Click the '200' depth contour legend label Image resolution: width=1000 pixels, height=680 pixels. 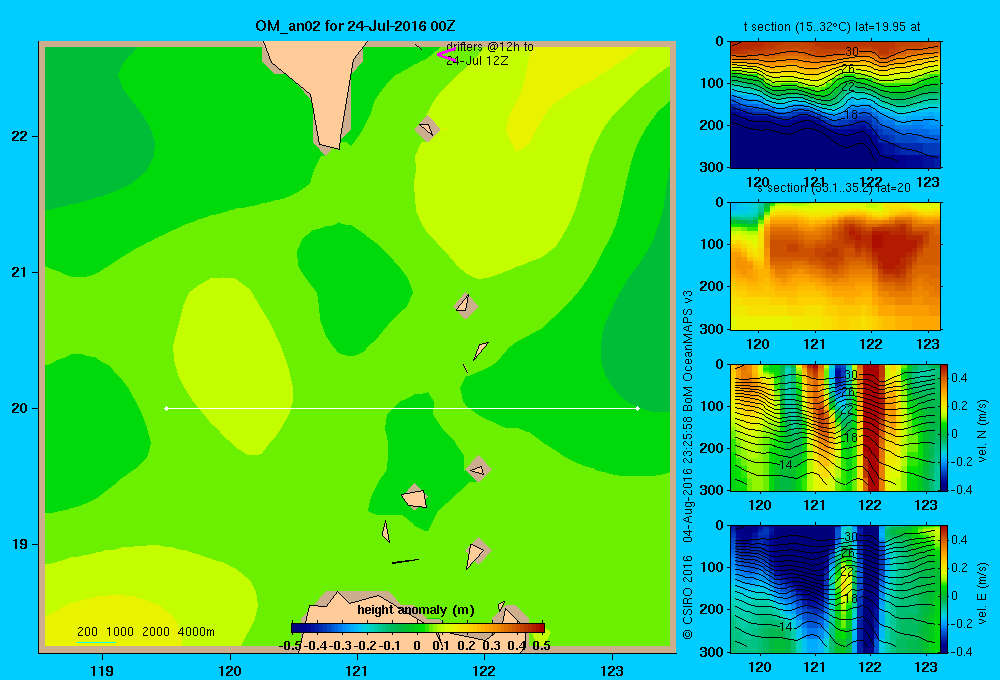(x=87, y=632)
